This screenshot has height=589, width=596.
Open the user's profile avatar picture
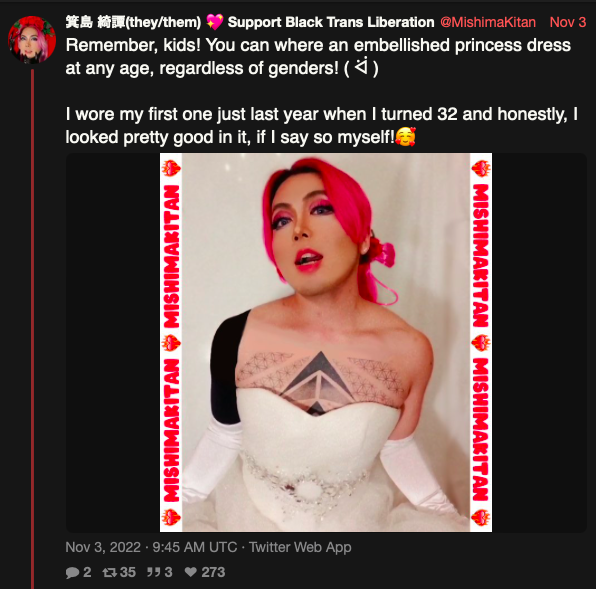(32, 39)
